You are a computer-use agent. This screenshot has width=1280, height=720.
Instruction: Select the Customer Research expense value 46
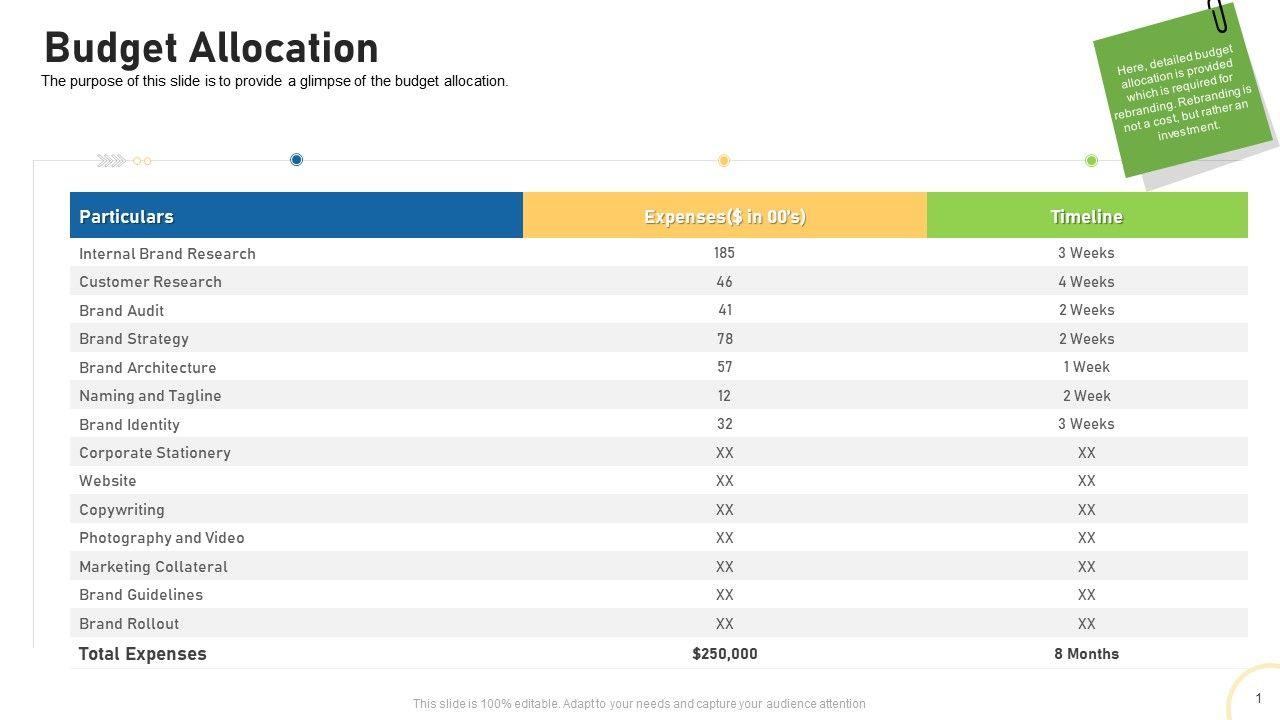point(725,282)
